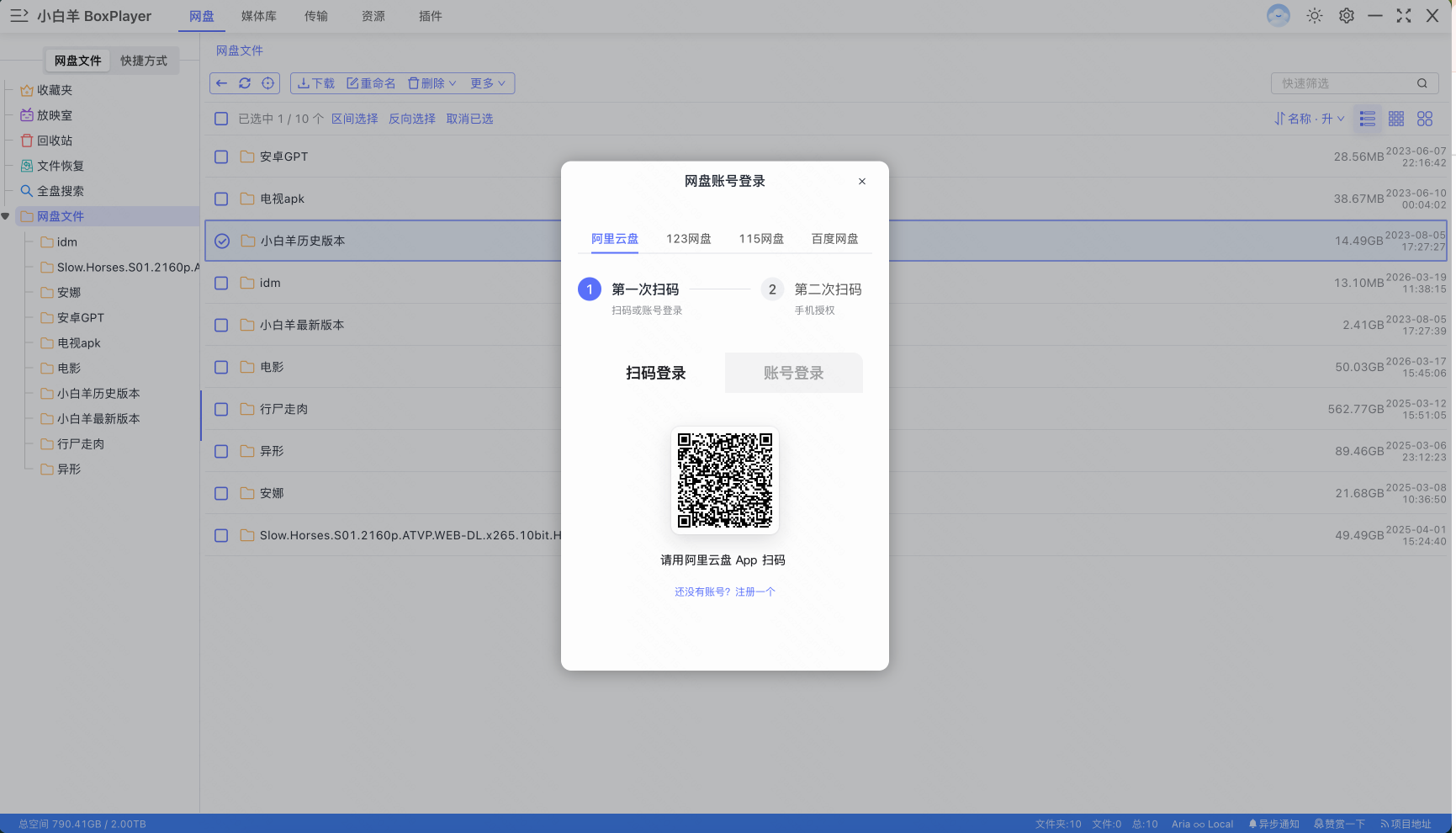Open the 名称·升 sort dropdown
This screenshot has height=833, width=1456.
tap(1310, 119)
